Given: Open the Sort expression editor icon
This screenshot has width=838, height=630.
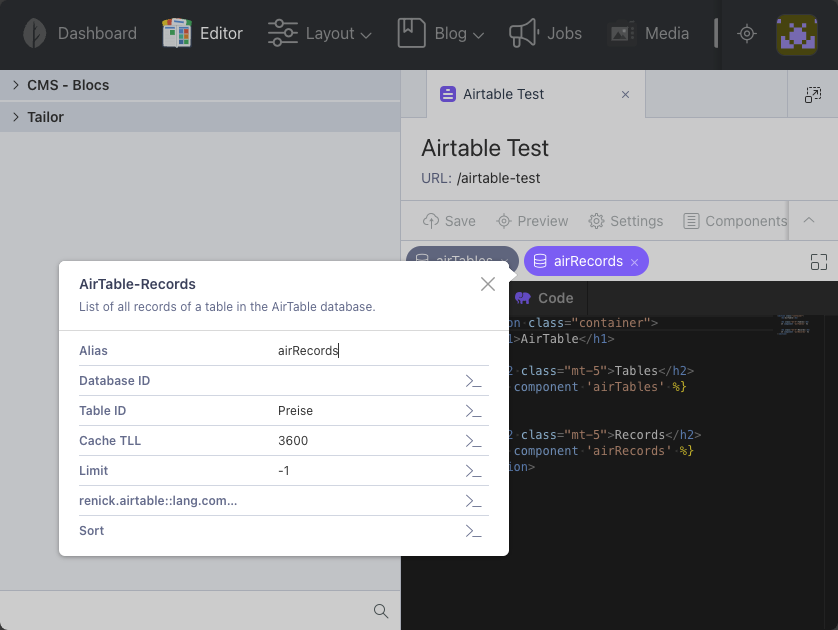Looking at the screenshot, I should click(474, 531).
